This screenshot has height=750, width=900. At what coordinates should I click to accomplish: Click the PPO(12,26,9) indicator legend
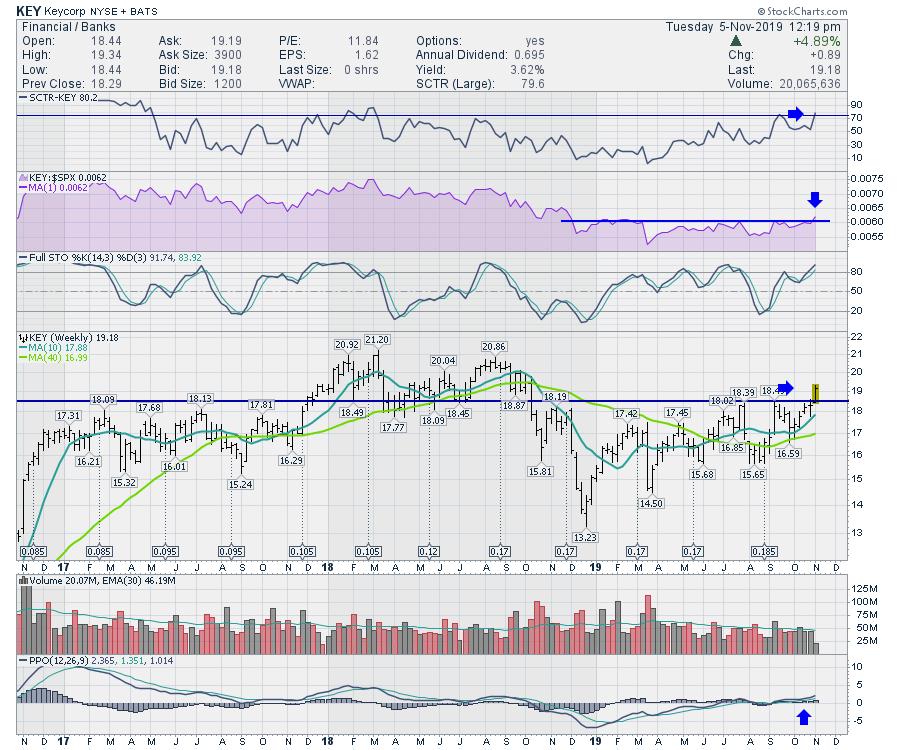point(96,660)
